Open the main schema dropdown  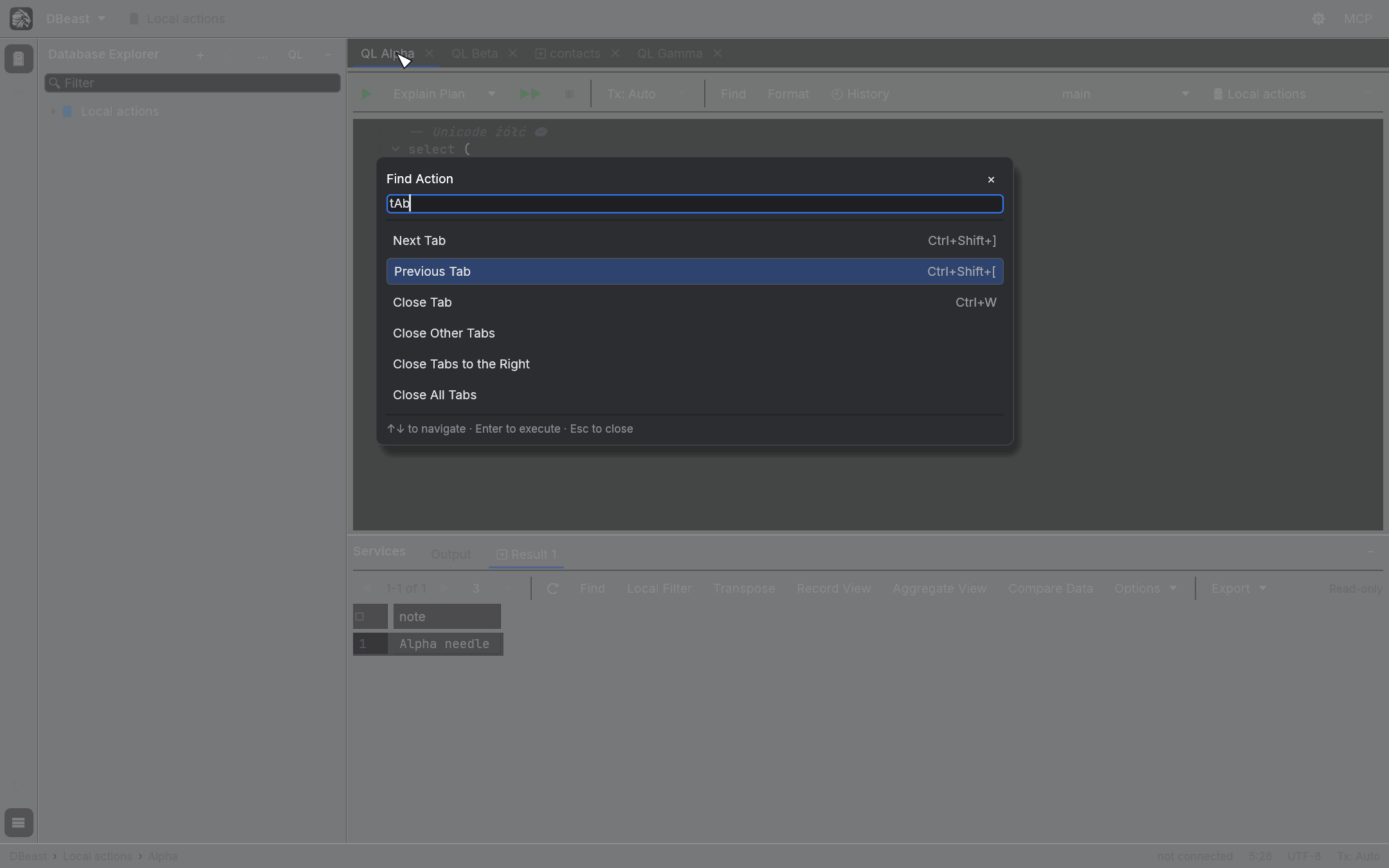[x=1125, y=94]
